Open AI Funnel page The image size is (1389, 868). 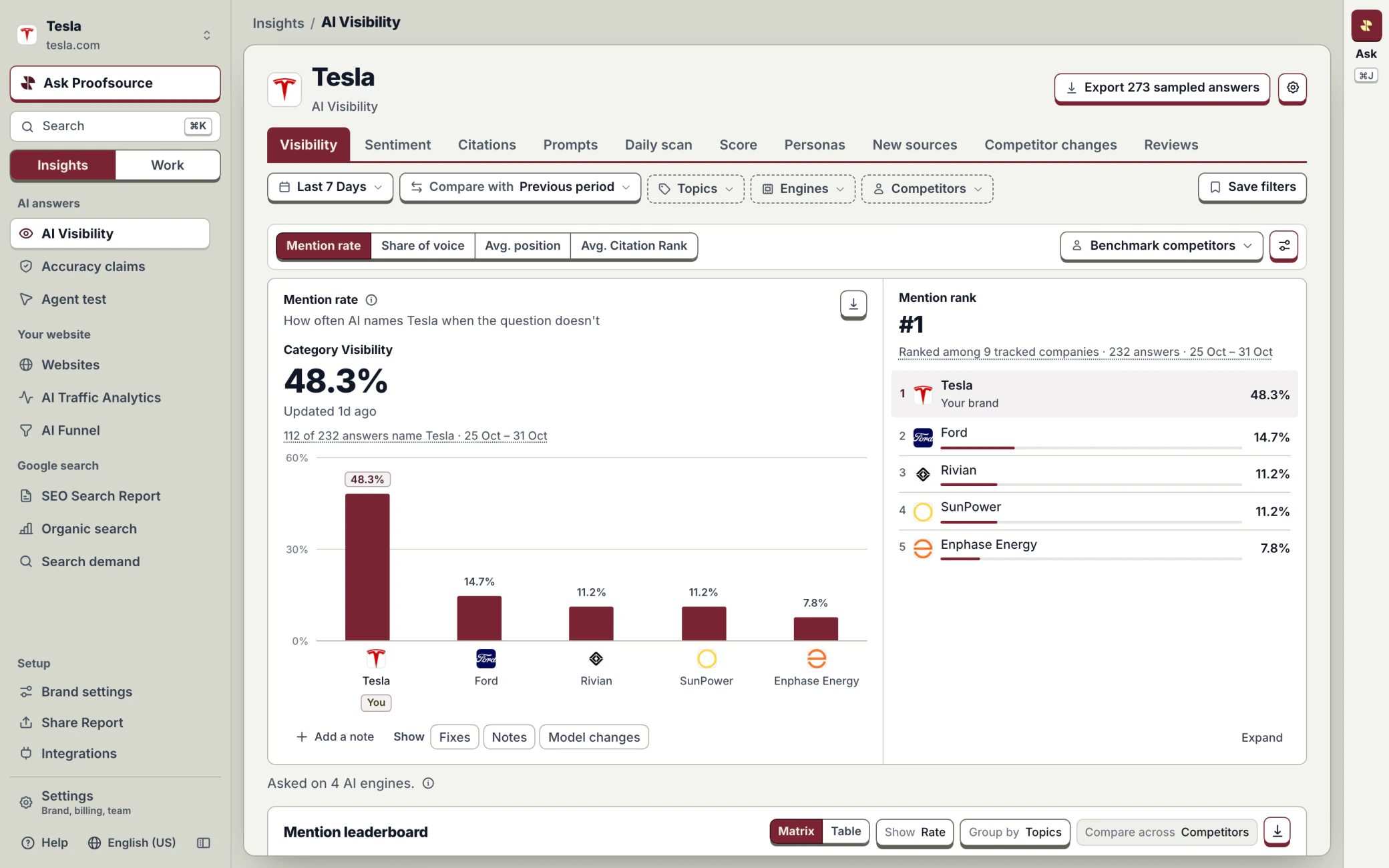[110, 430]
